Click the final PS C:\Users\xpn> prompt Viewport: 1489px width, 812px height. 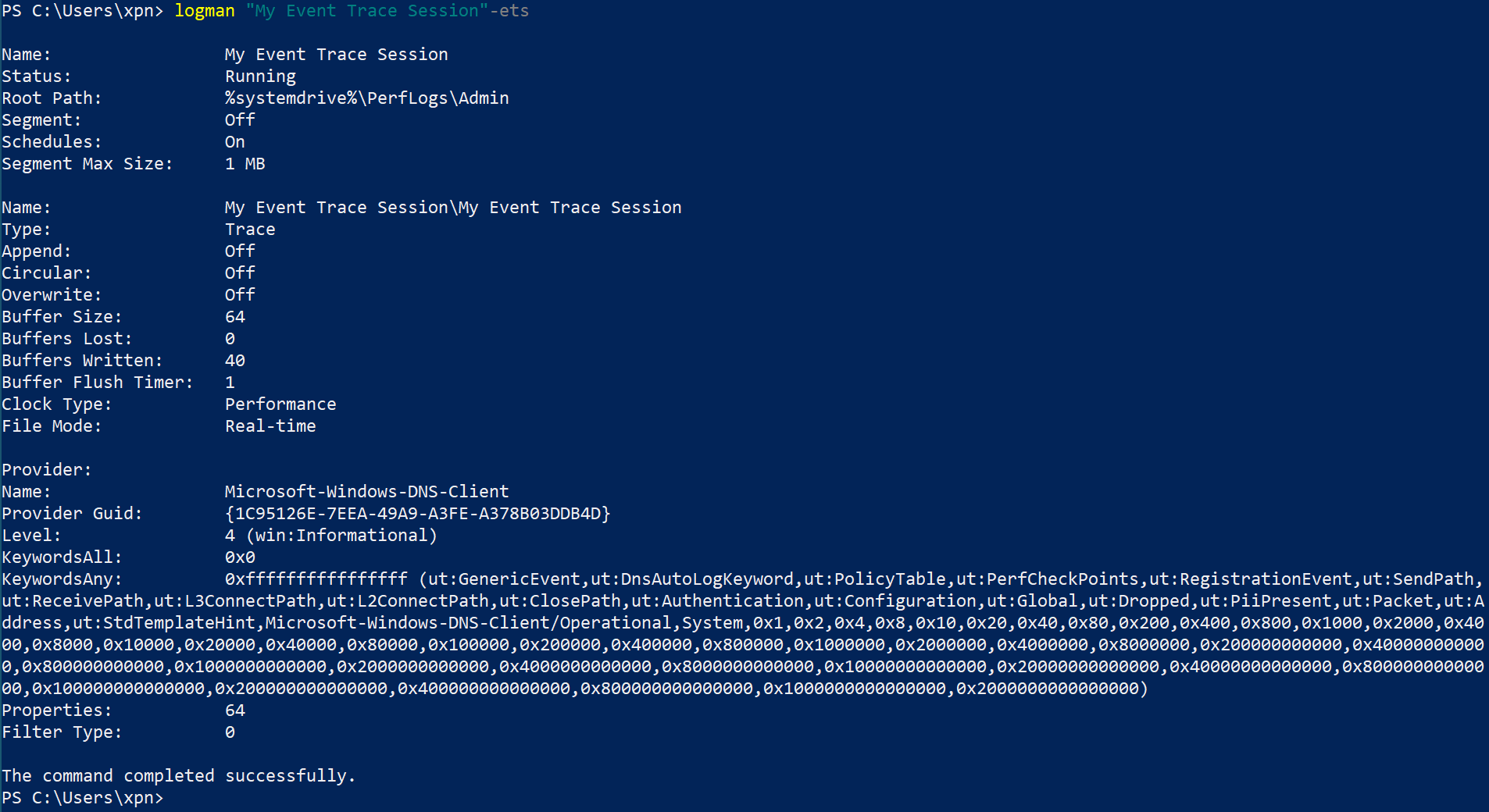[x=83, y=798]
